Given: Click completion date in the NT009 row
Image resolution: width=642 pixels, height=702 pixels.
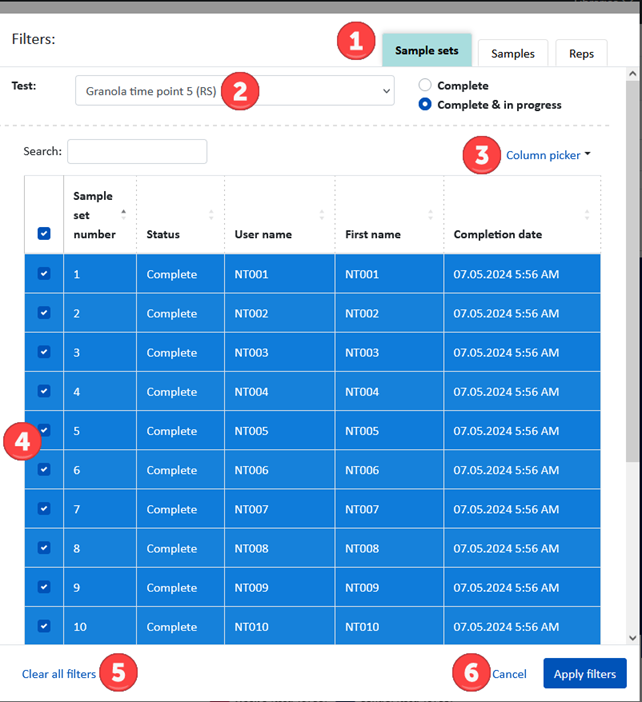Looking at the screenshot, I should 522,587.
